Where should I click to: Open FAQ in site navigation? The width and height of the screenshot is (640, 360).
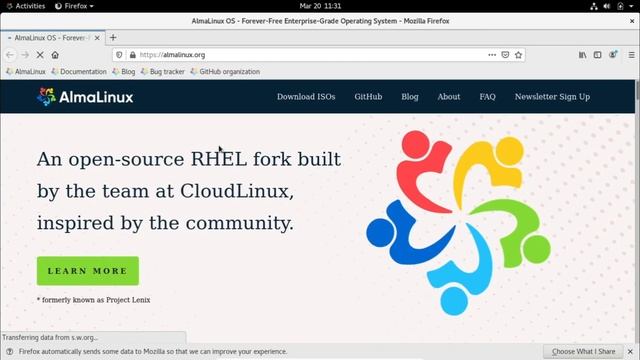(x=487, y=97)
